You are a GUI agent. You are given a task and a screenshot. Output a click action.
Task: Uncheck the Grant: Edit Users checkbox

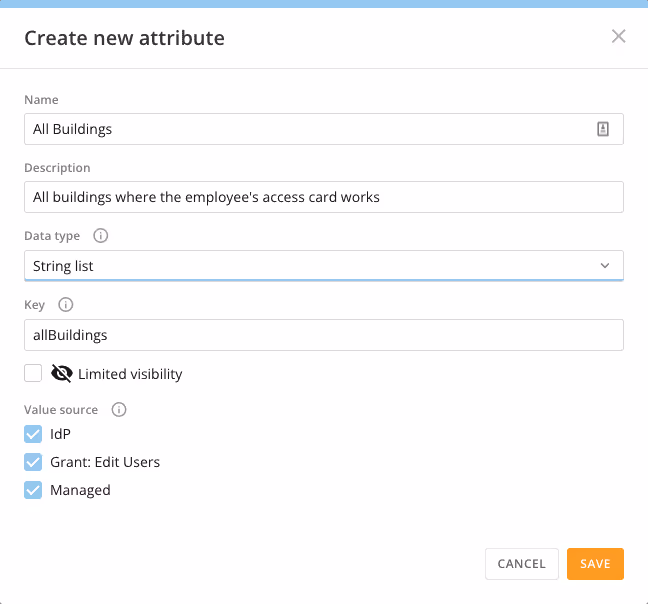click(x=33, y=462)
